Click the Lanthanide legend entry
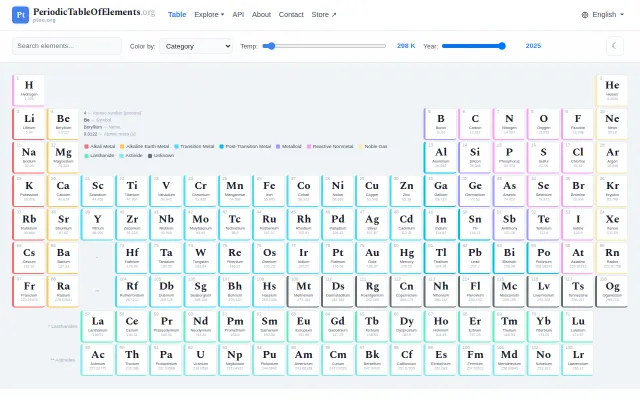The image size is (640, 400). point(99,156)
